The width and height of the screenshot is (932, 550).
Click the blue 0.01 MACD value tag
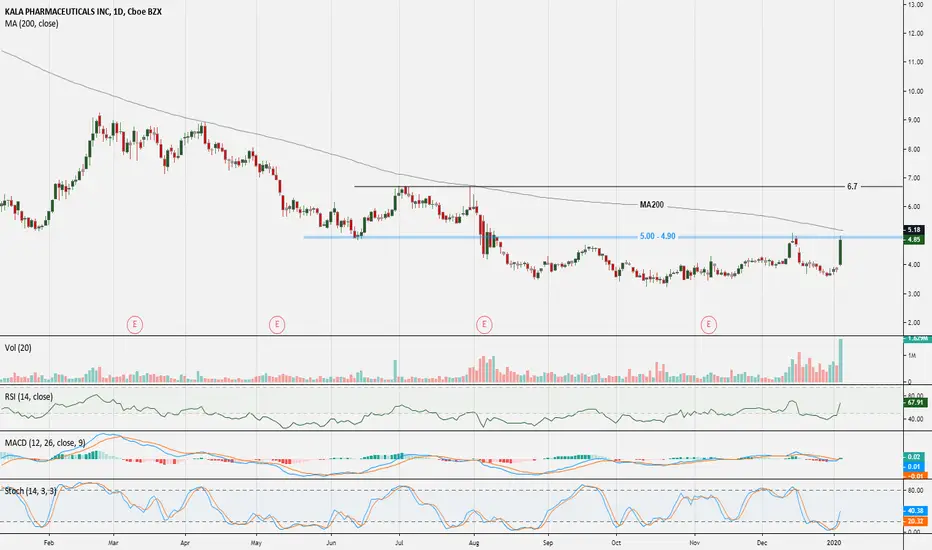(915, 467)
